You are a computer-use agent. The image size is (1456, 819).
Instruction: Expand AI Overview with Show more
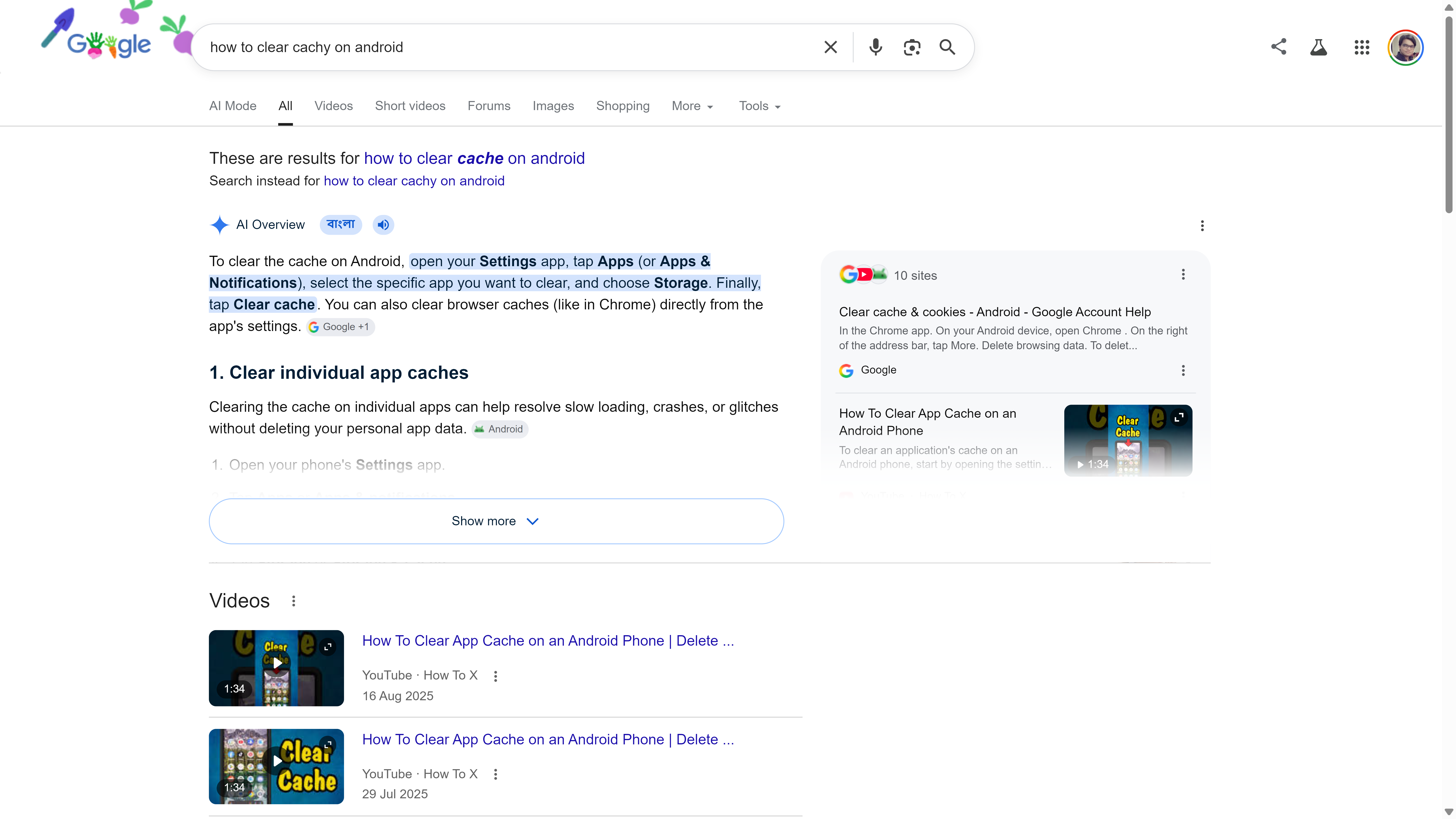(x=496, y=521)
